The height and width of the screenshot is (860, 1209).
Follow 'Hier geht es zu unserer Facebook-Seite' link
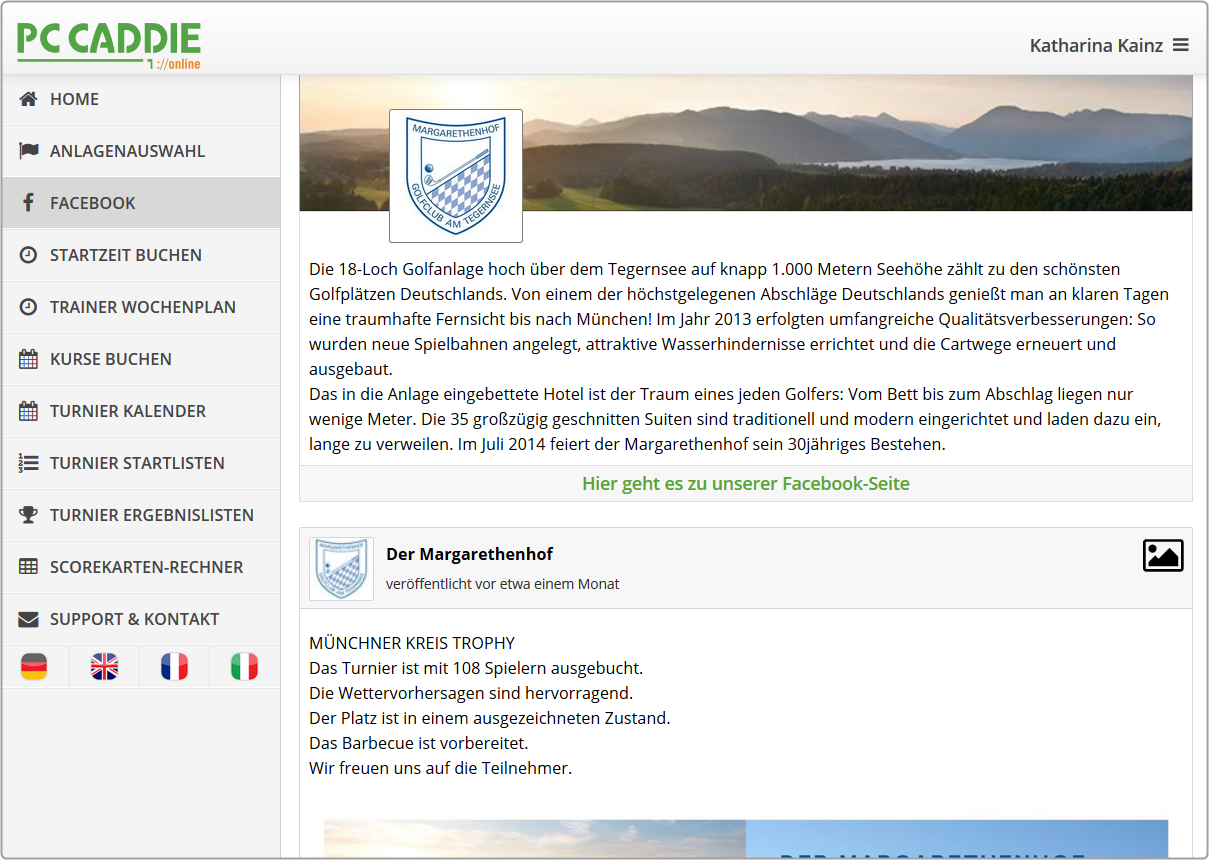pos(746,484)
